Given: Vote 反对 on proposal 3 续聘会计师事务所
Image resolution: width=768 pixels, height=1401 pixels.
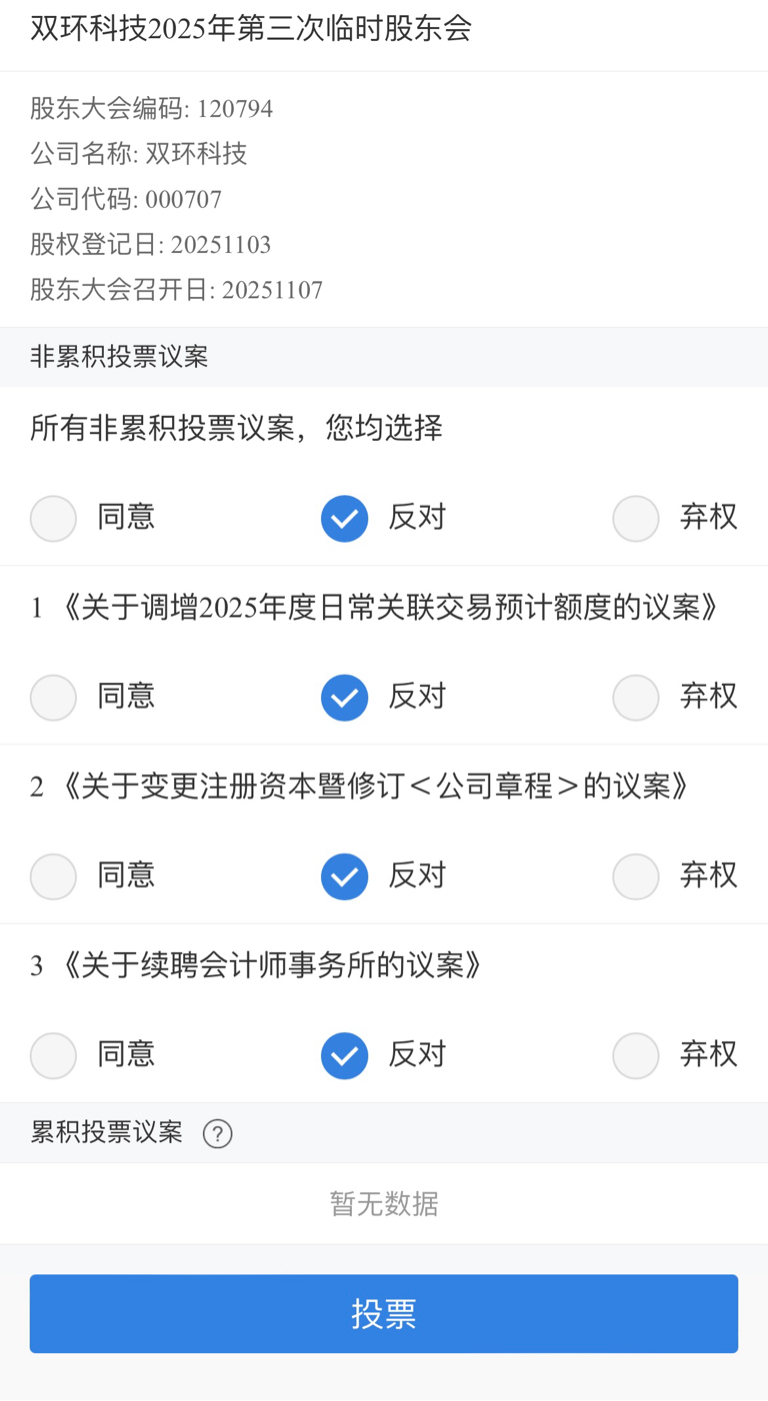Looking at the screenshot, I should click(344, 1055).
